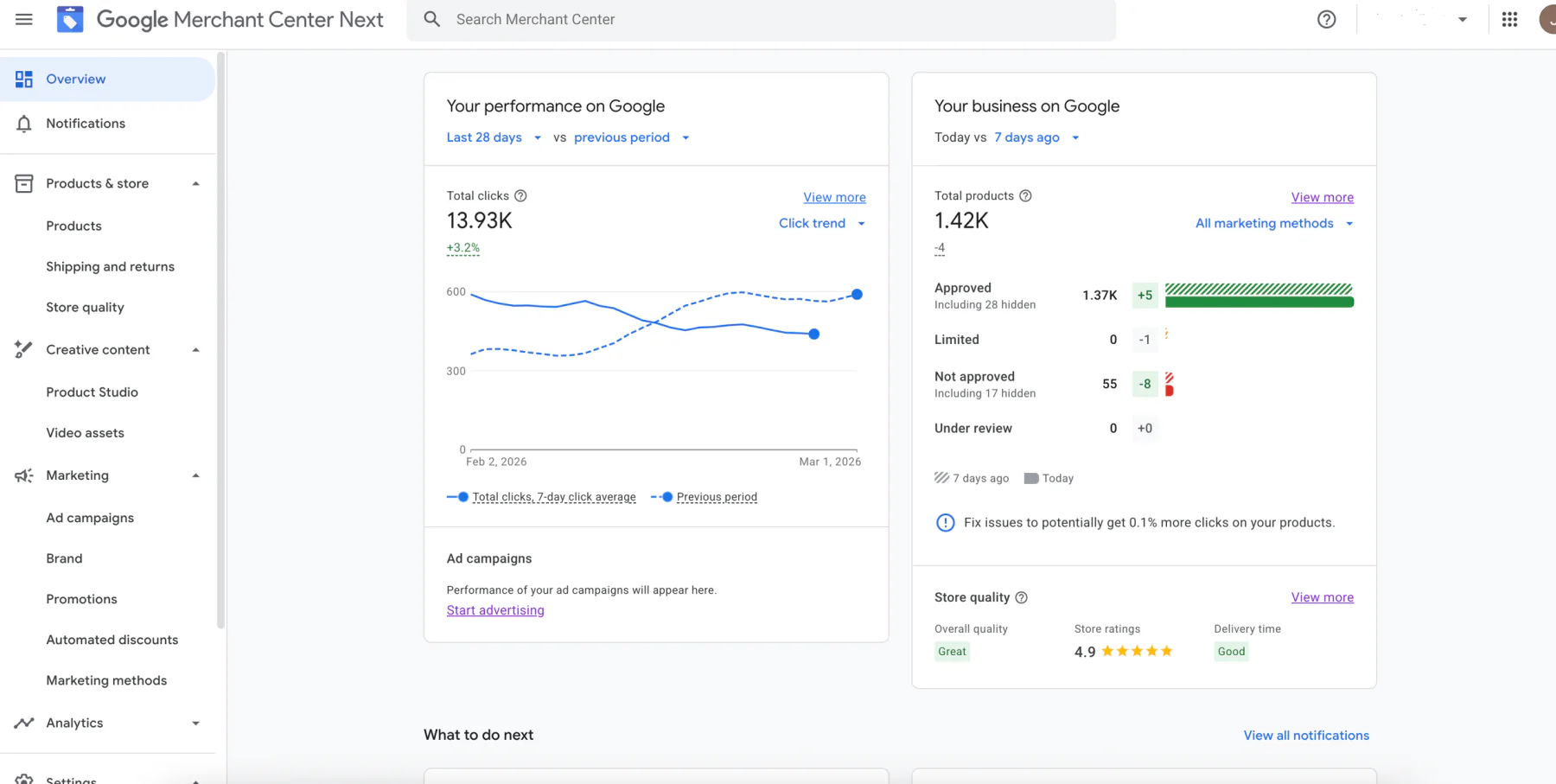The image size is (1556, 784).
Task: Open Ad campaigns in sidebar
Action: click(x=90, y=518)
